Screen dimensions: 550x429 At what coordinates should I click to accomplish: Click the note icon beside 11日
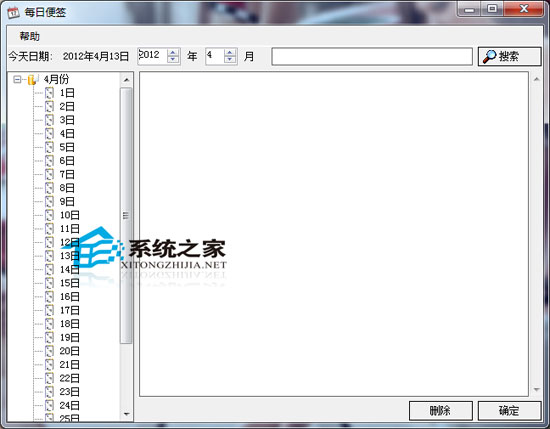(49, 229)
